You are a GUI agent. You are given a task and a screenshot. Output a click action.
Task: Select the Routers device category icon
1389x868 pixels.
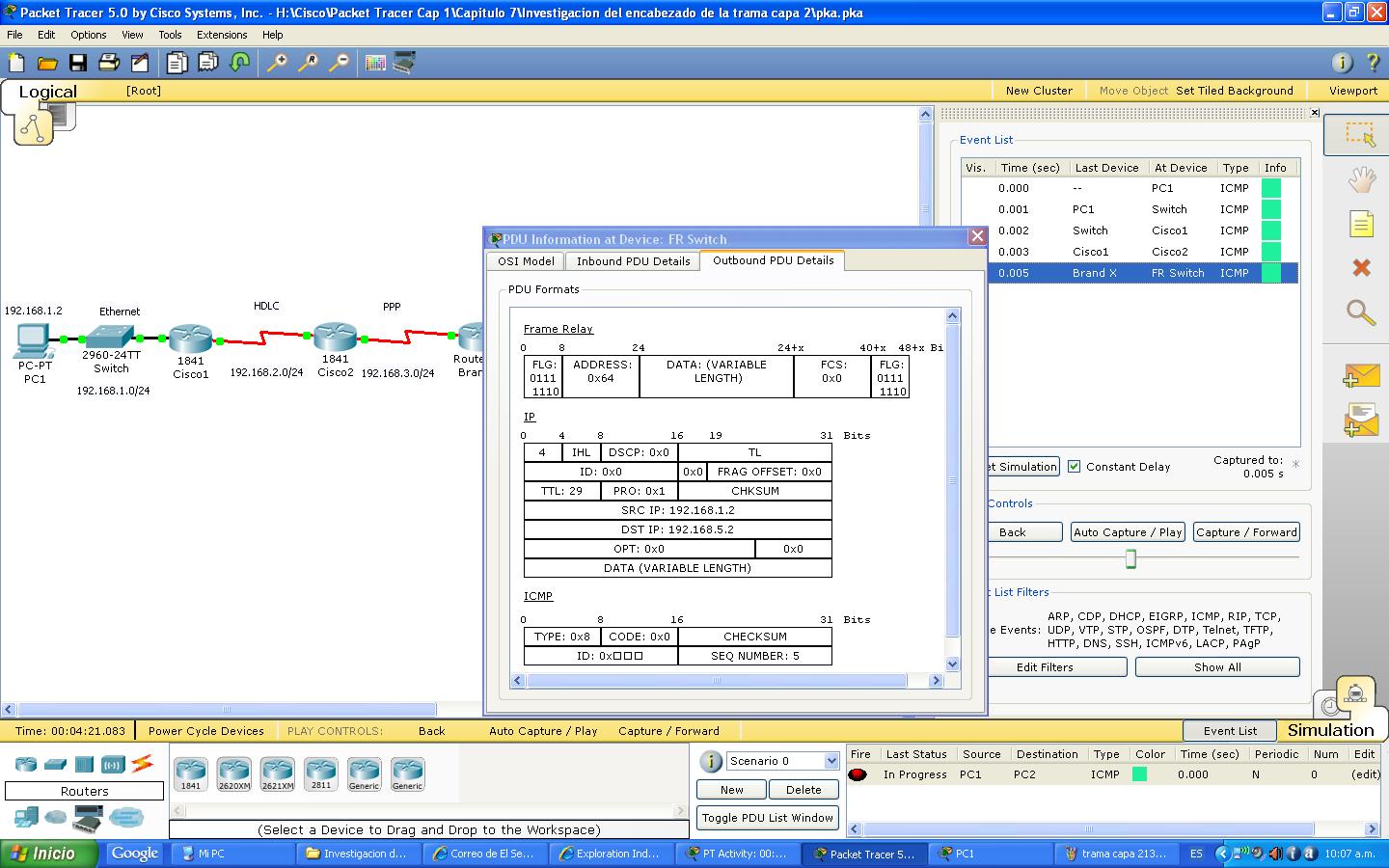point(26,765)
